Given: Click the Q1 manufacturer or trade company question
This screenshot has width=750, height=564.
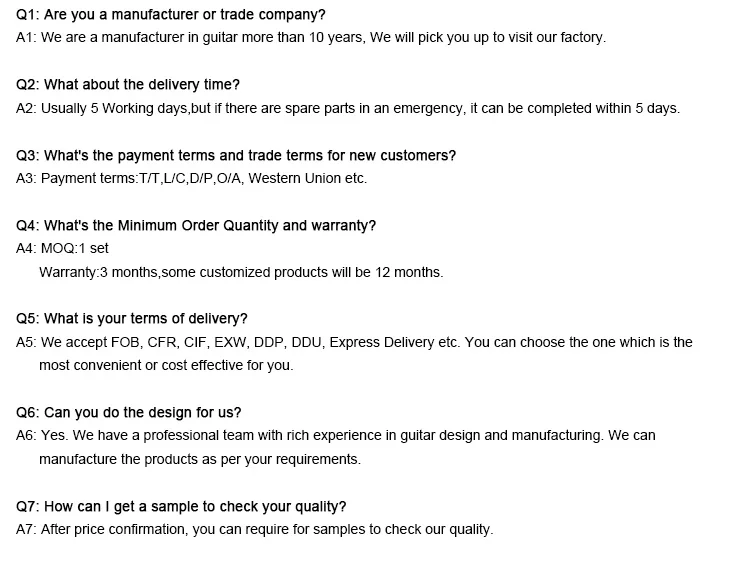Looking at the screenshot, I should tap(171, 15).
